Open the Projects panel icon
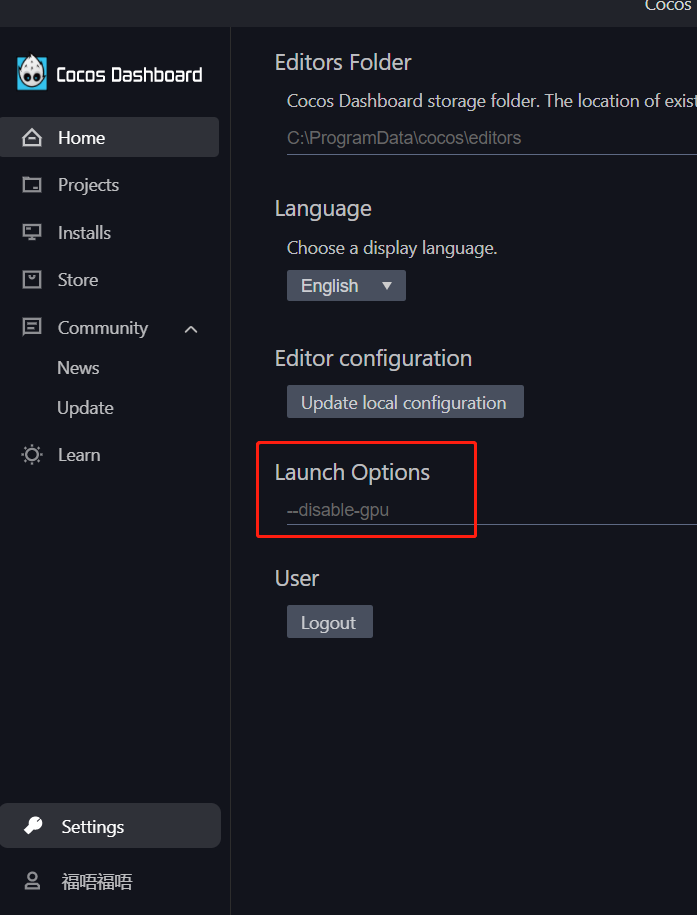Image resolution: width=697 pixels, height=915 pixels. tap(32, 184)
